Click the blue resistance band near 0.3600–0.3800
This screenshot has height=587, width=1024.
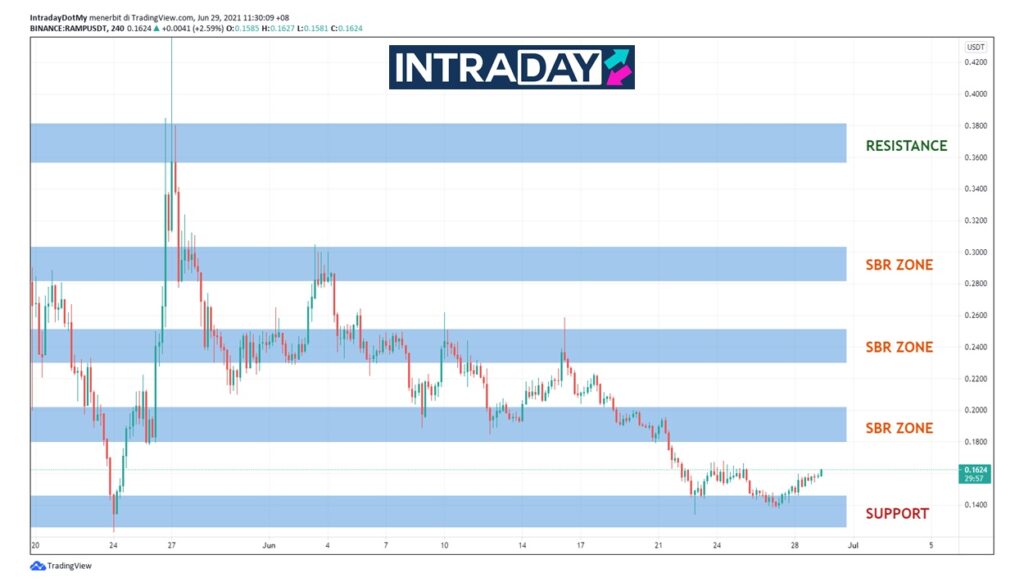438,143
